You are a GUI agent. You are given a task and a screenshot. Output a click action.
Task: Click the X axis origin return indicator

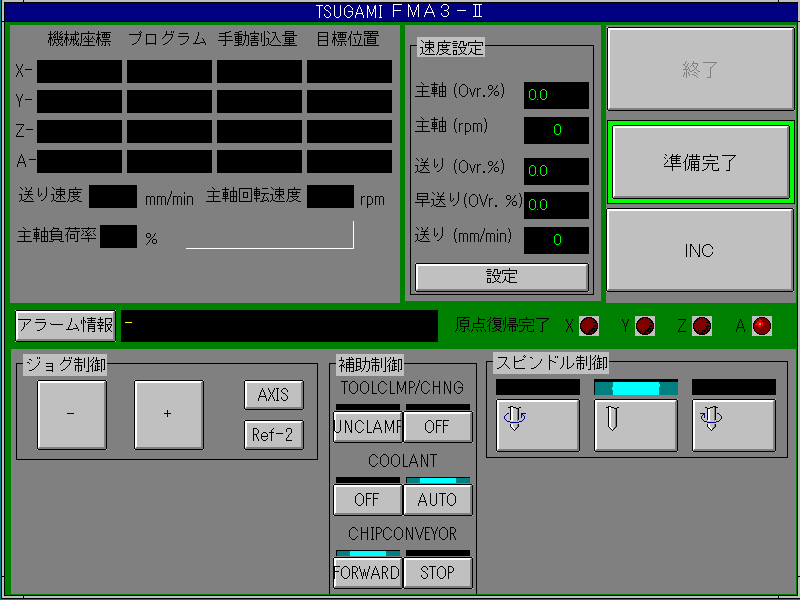pos(589,326)
